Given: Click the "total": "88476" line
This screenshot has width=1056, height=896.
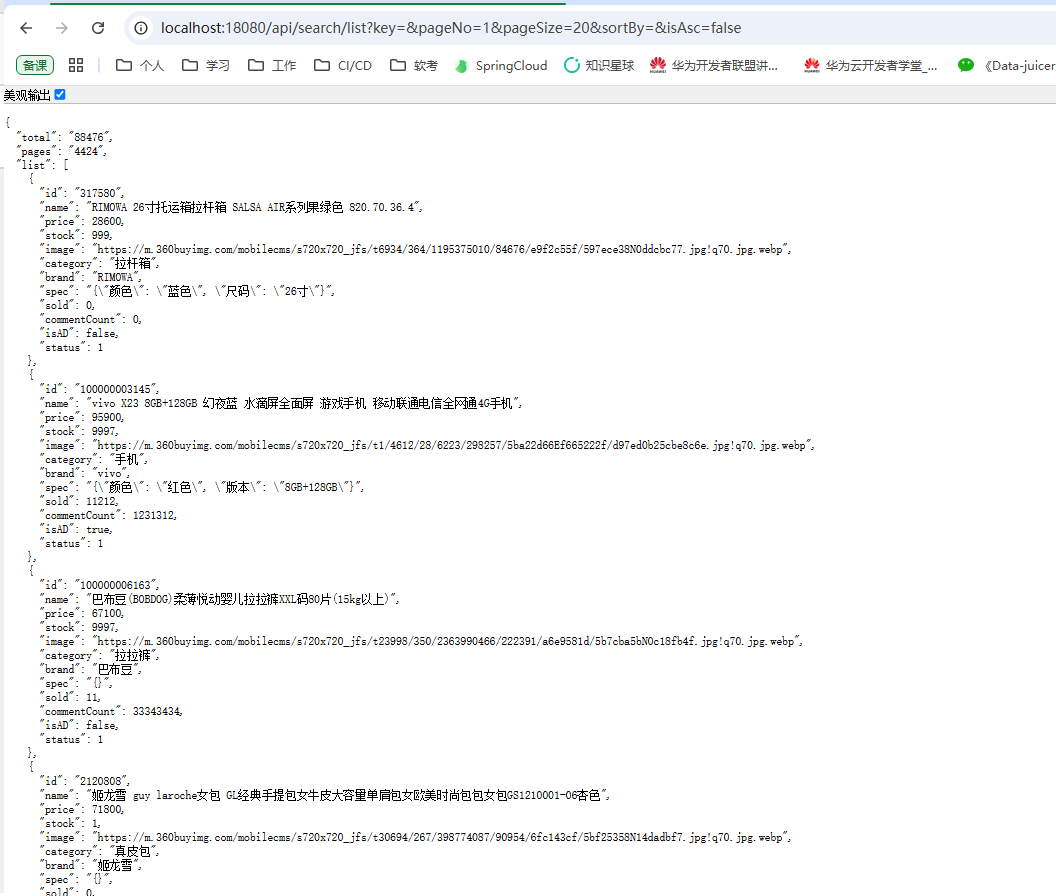Looking at the screenshot, I should point(64,137).
